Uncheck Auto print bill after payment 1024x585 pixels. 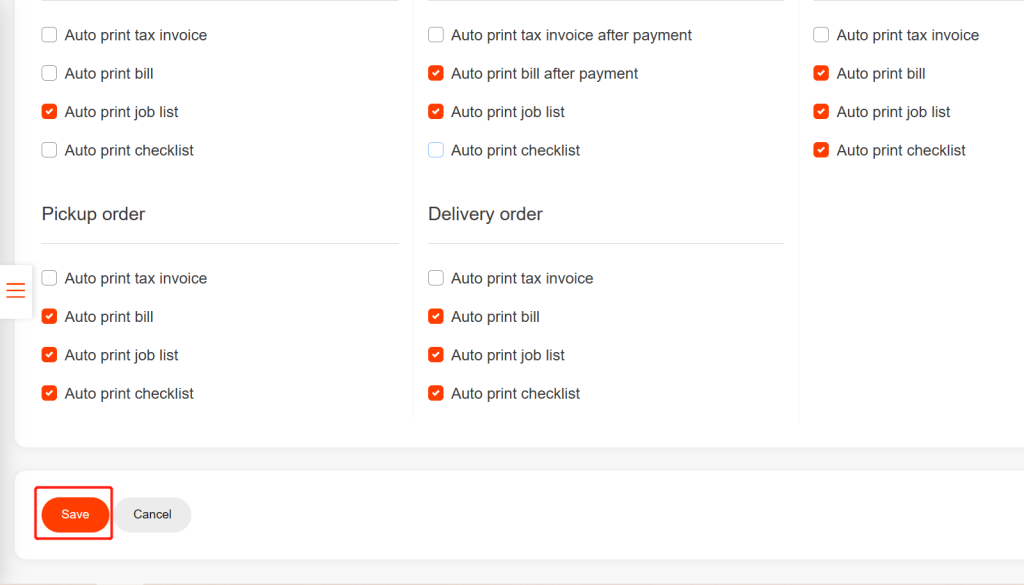tap(436, 74)
